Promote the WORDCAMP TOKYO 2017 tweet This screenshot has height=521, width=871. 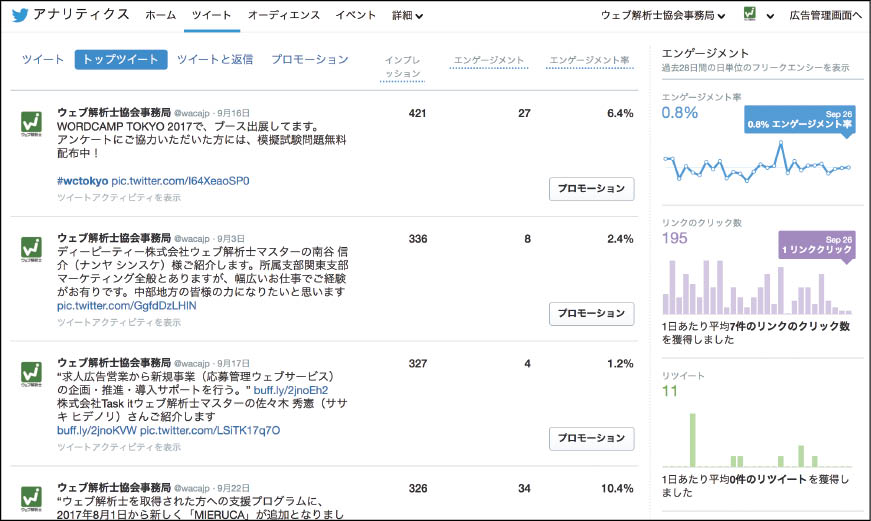click(592, 189)
